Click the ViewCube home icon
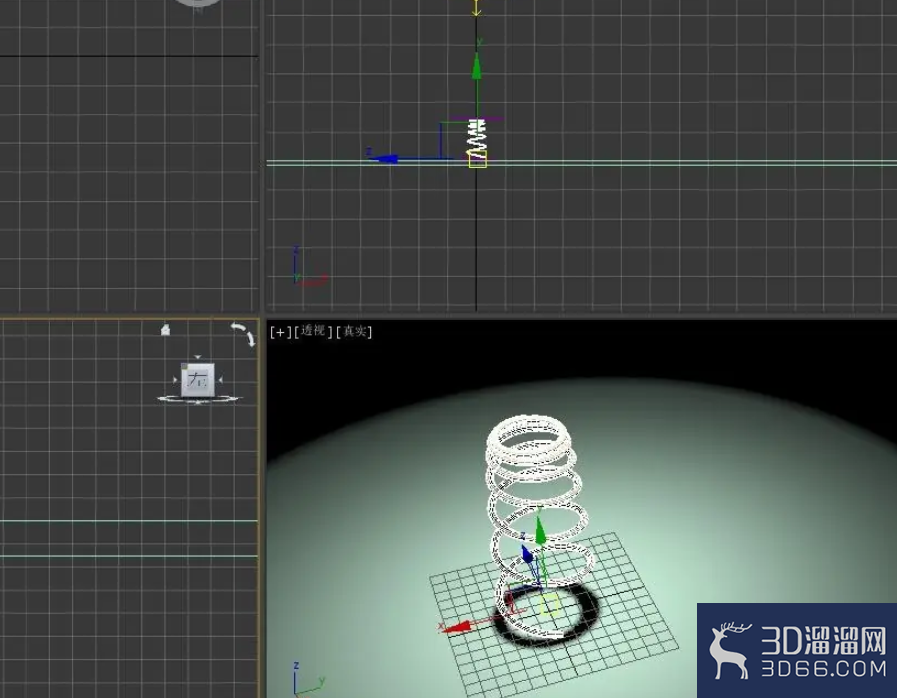This screenshot has width=897, height=698. (165, 330)
